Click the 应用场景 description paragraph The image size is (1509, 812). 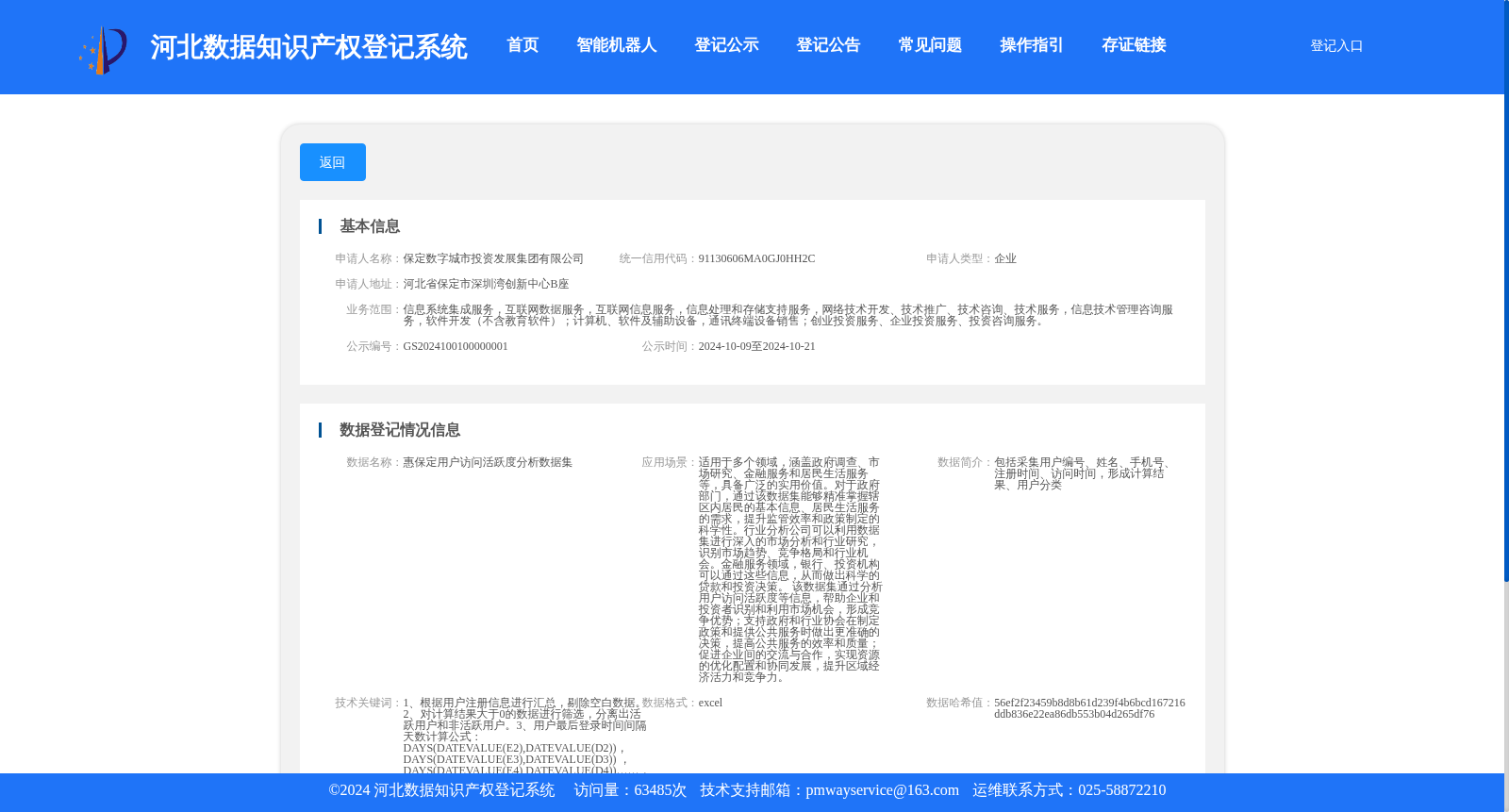790,570
